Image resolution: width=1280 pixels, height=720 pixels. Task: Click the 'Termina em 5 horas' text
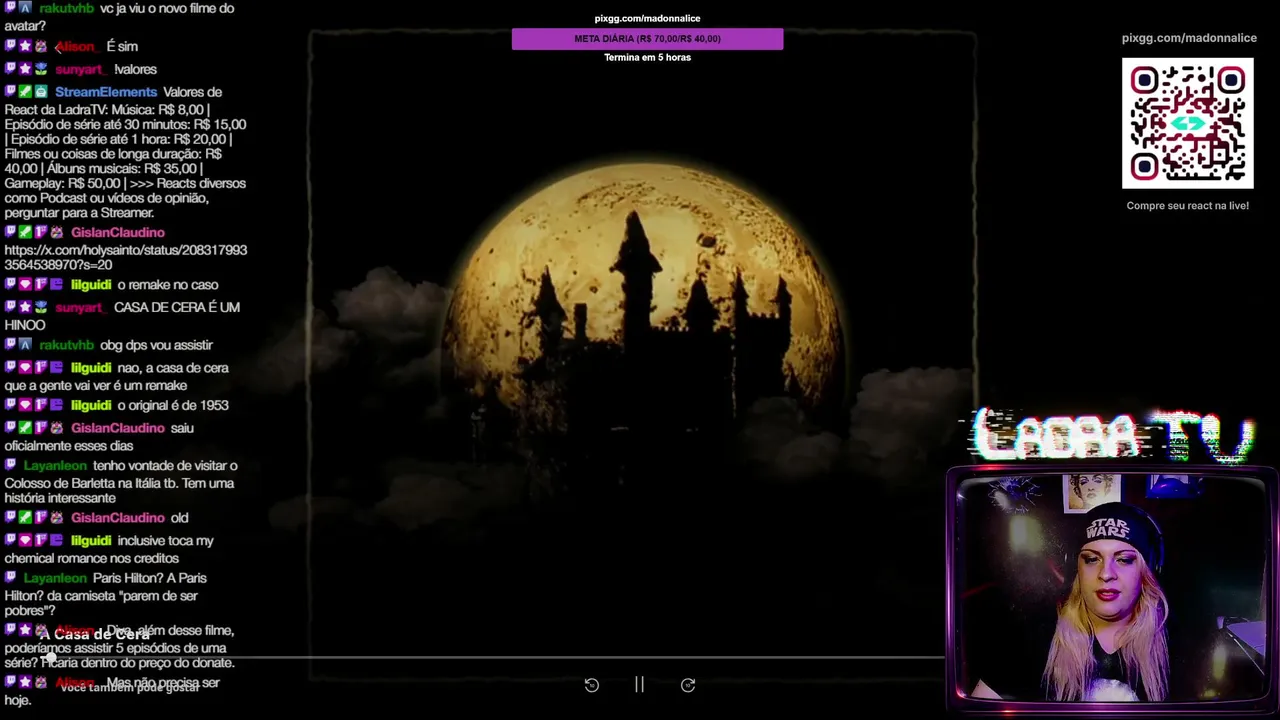(x=647, y=58)
